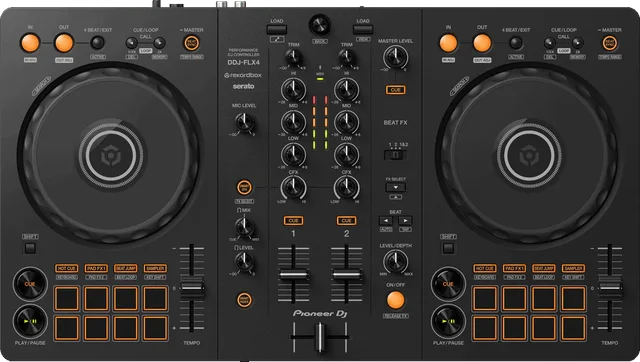
Task: Click the headphones LEVEL knob
Action: (244, 262)
